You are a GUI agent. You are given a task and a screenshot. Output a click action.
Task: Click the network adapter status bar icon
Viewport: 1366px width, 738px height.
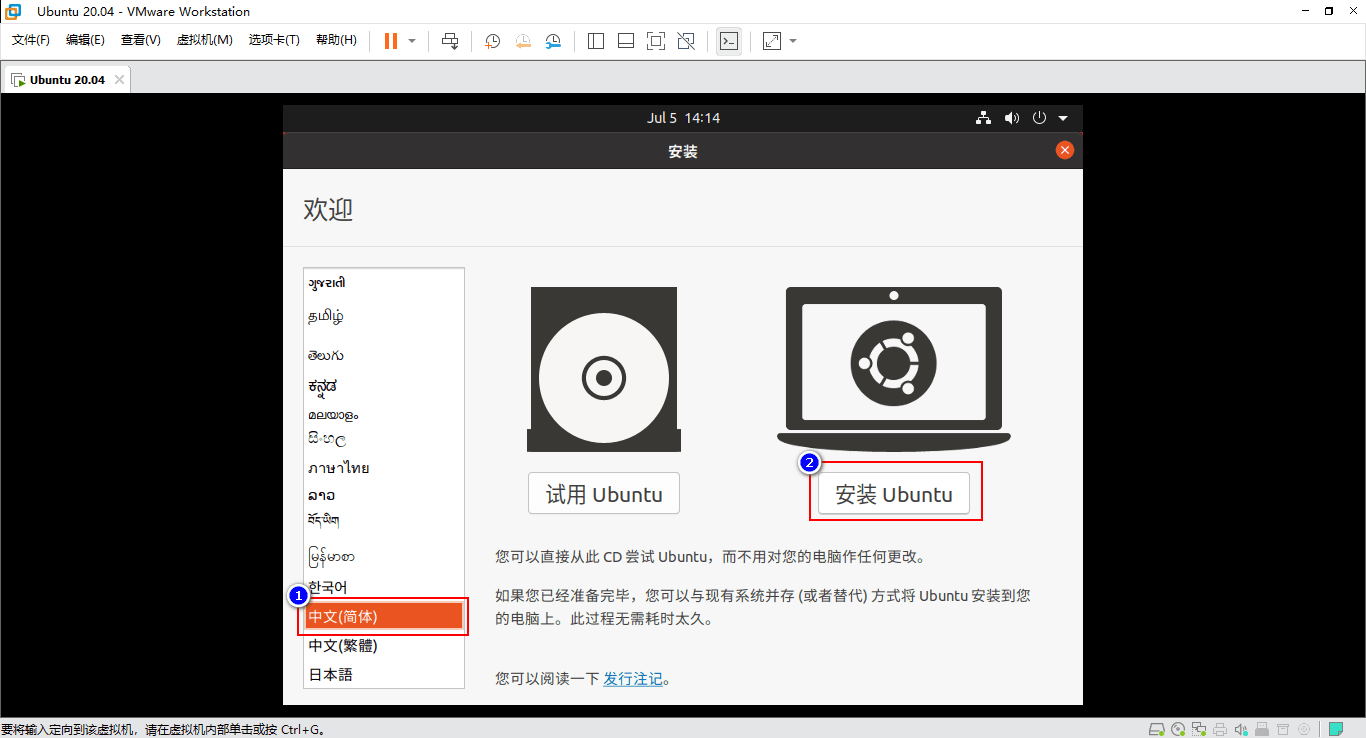[1199, 729]
